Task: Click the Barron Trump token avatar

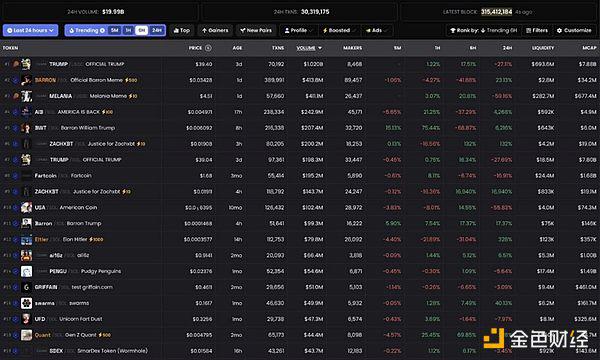Action: [26, 223]
